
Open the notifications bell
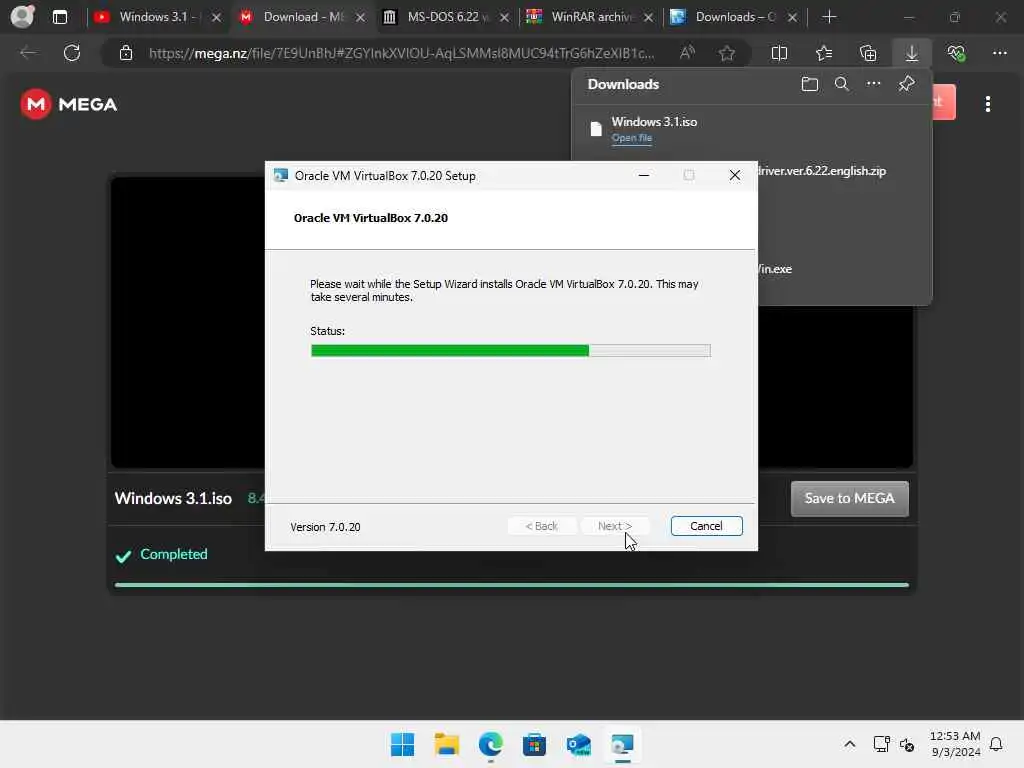[997, 744]
